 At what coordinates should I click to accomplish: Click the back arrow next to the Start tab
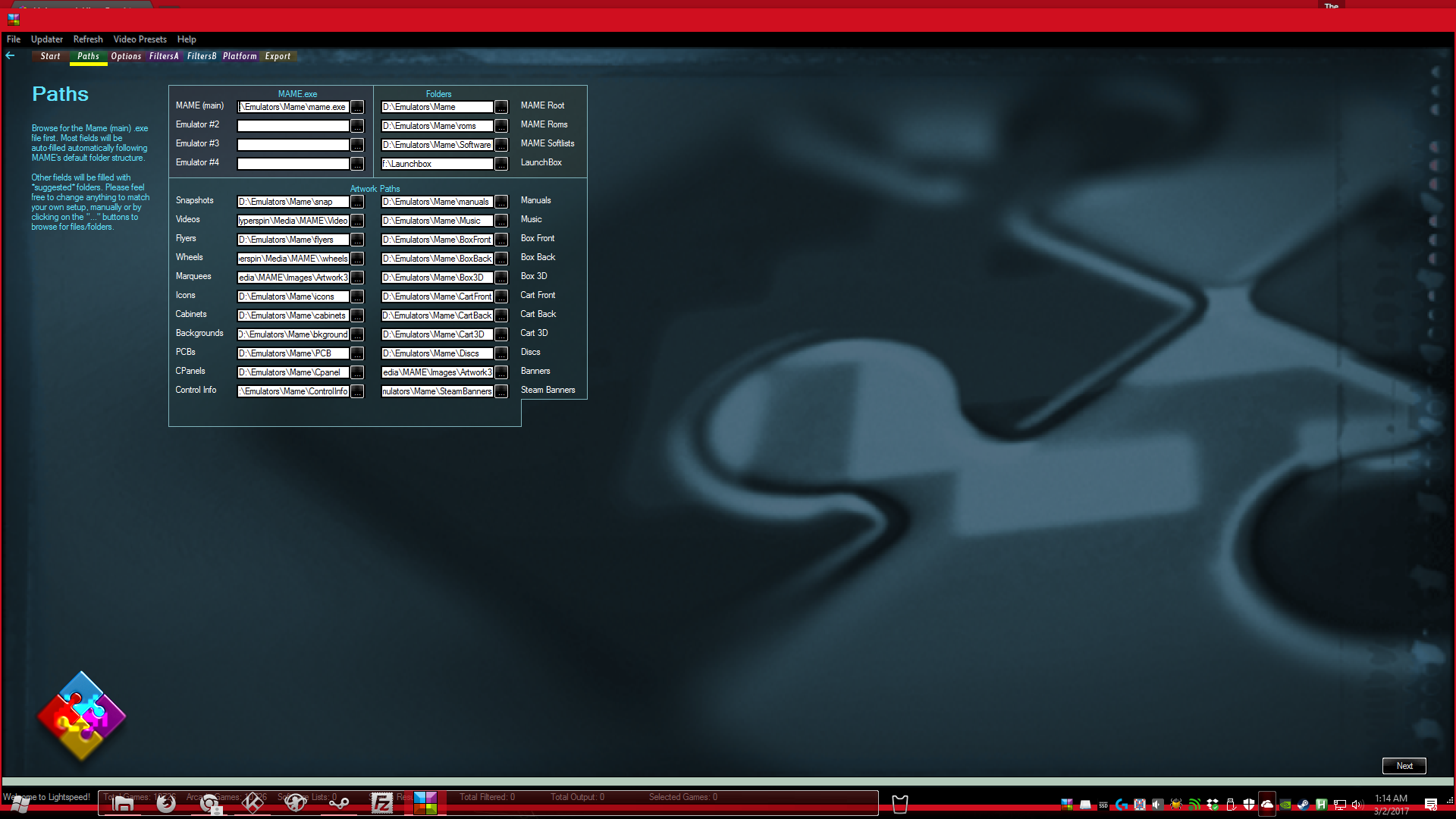pyautogui.click(x=10, y=55)
